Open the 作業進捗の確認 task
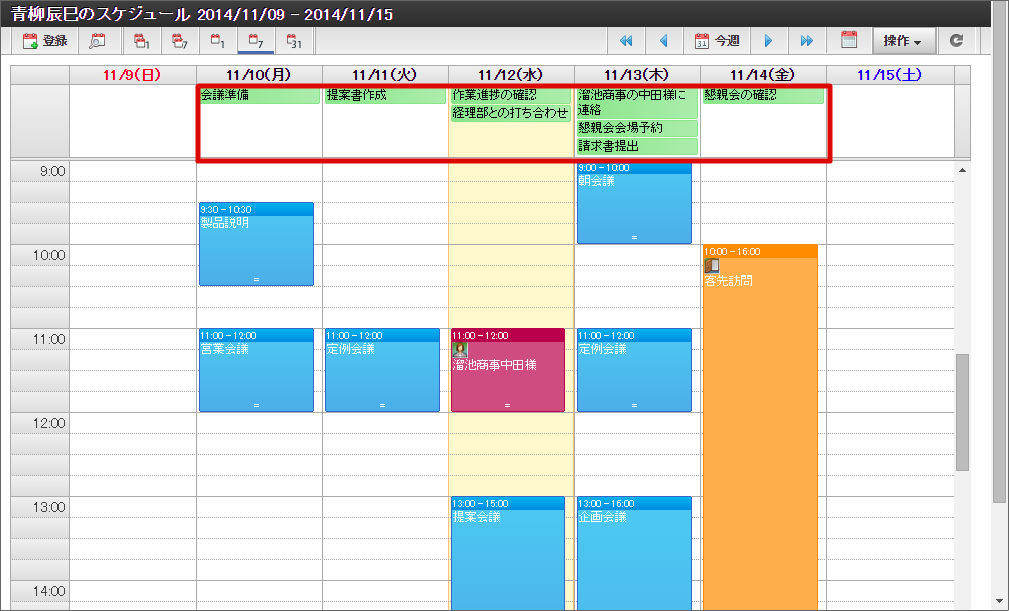 [x=511, y=95]
